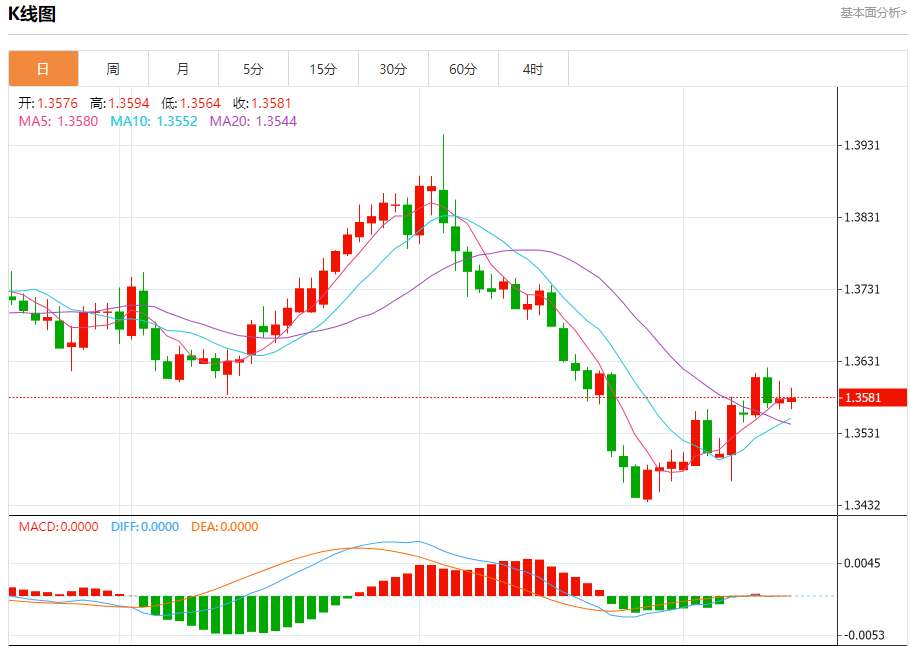Click the MA20: 1.3544 legend
The width and height of the screenshot is (910, 646).
[x=253, y=121]
